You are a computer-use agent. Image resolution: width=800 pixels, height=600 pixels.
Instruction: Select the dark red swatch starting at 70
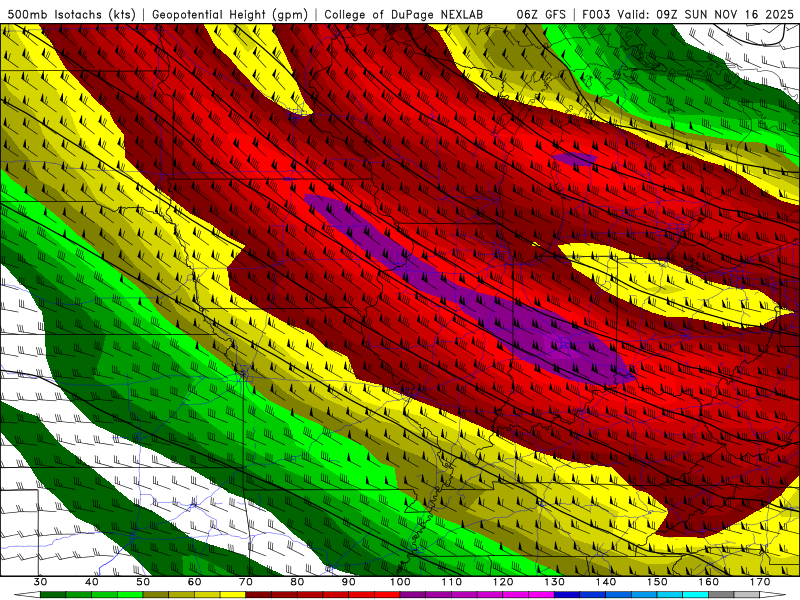[x=259, y=595]
